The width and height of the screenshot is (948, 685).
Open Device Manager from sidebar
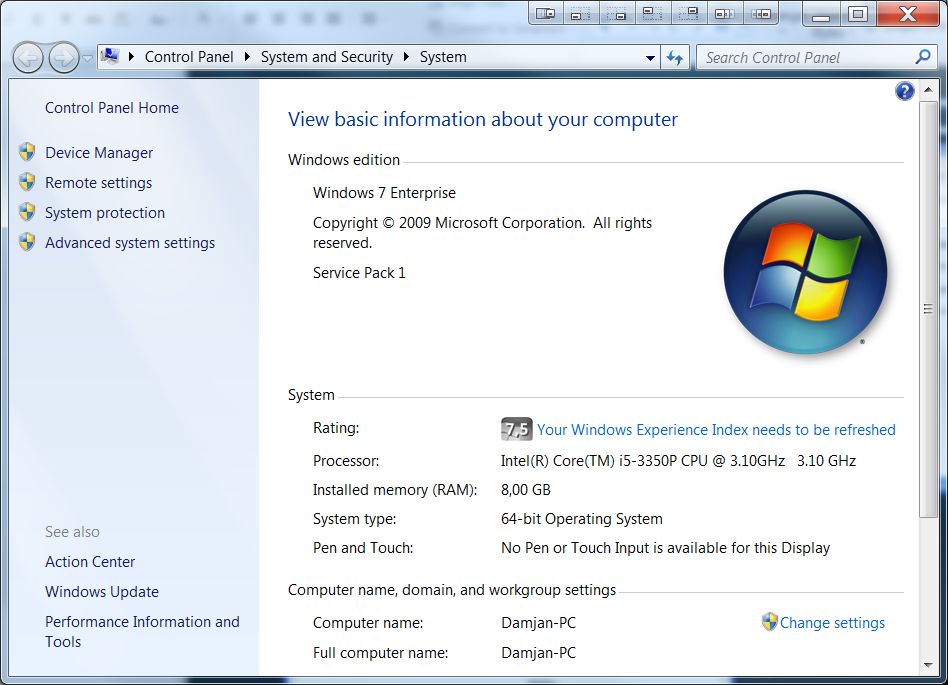[x=99, y=152]
